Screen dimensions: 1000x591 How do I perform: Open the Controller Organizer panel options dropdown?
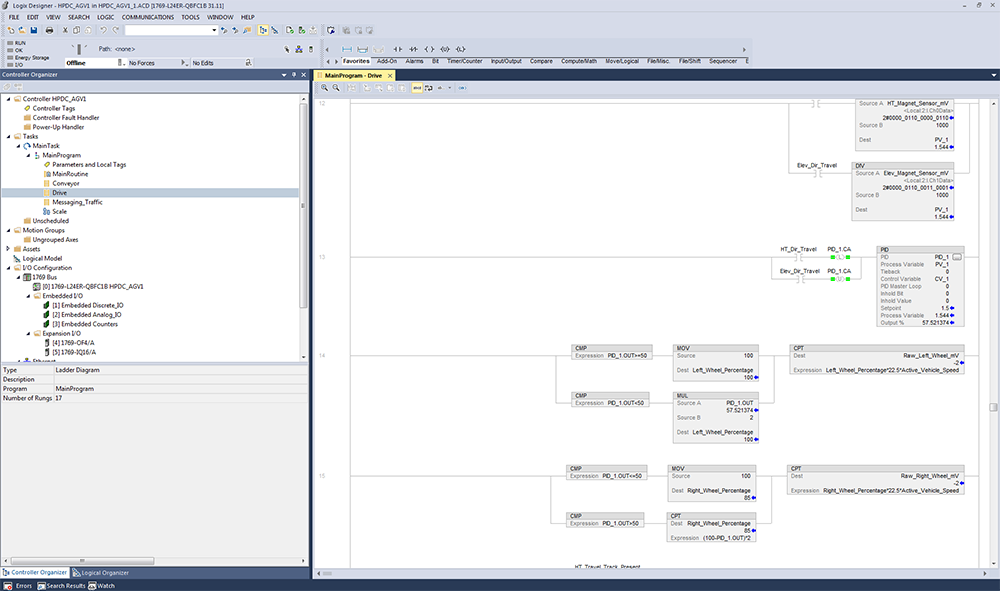point(284,75)
